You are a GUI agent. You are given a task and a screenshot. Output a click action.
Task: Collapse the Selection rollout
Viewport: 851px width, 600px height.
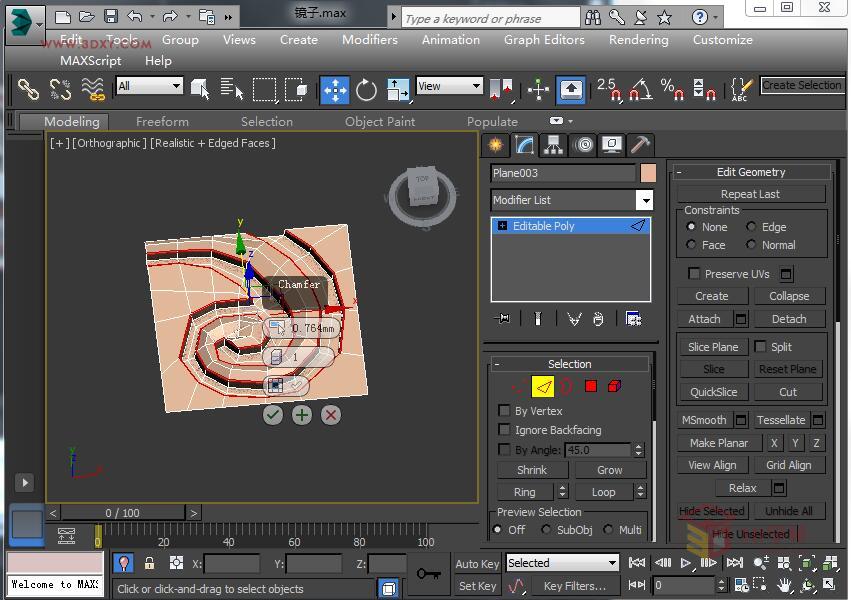click(x=497, y=363)
